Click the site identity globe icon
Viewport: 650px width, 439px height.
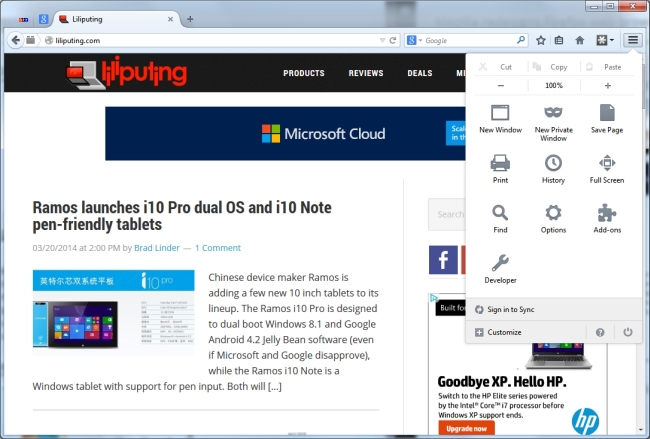49,40
